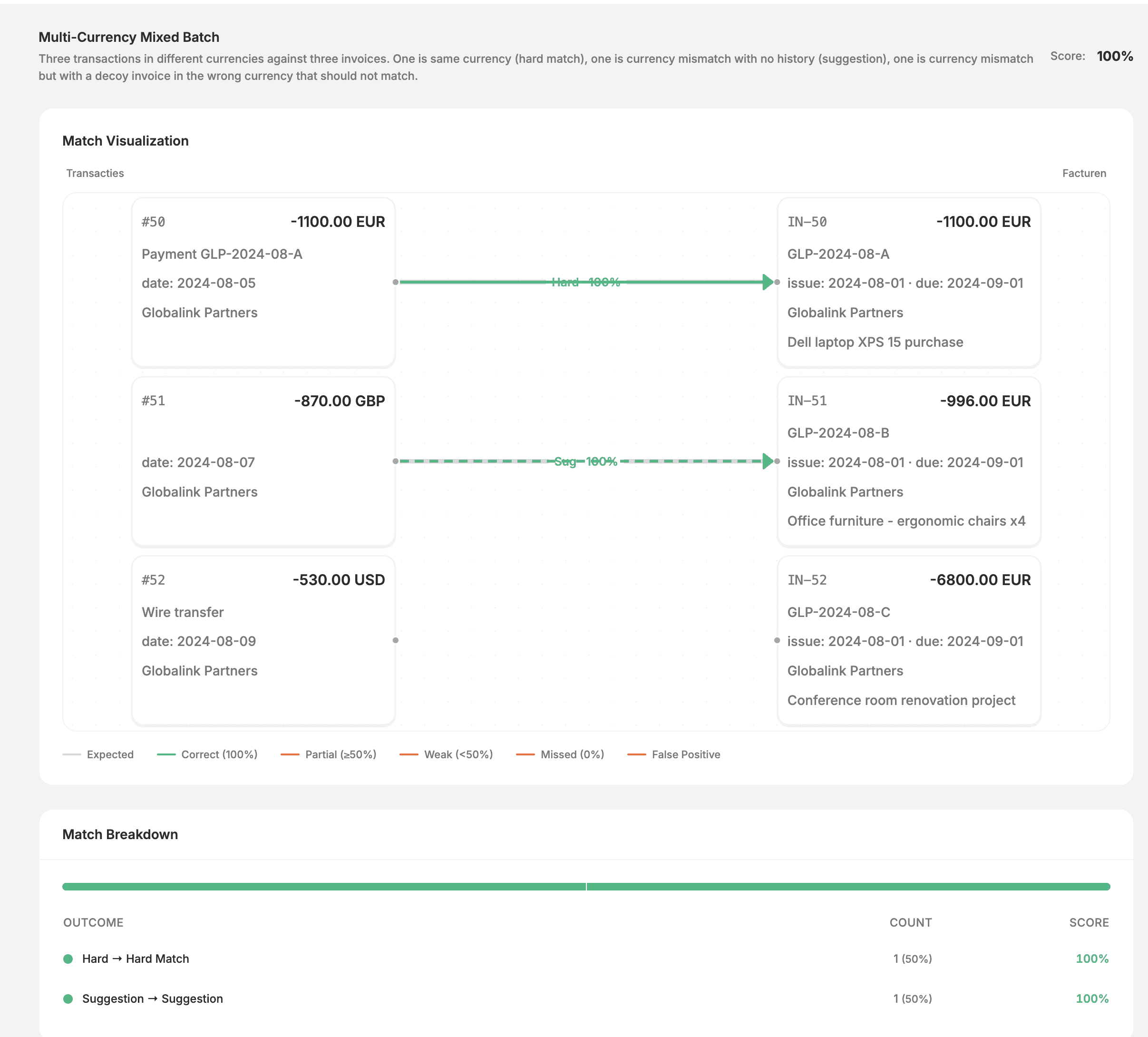
Task: Click the Hard 100% match edge label
Action: point(585,282)
